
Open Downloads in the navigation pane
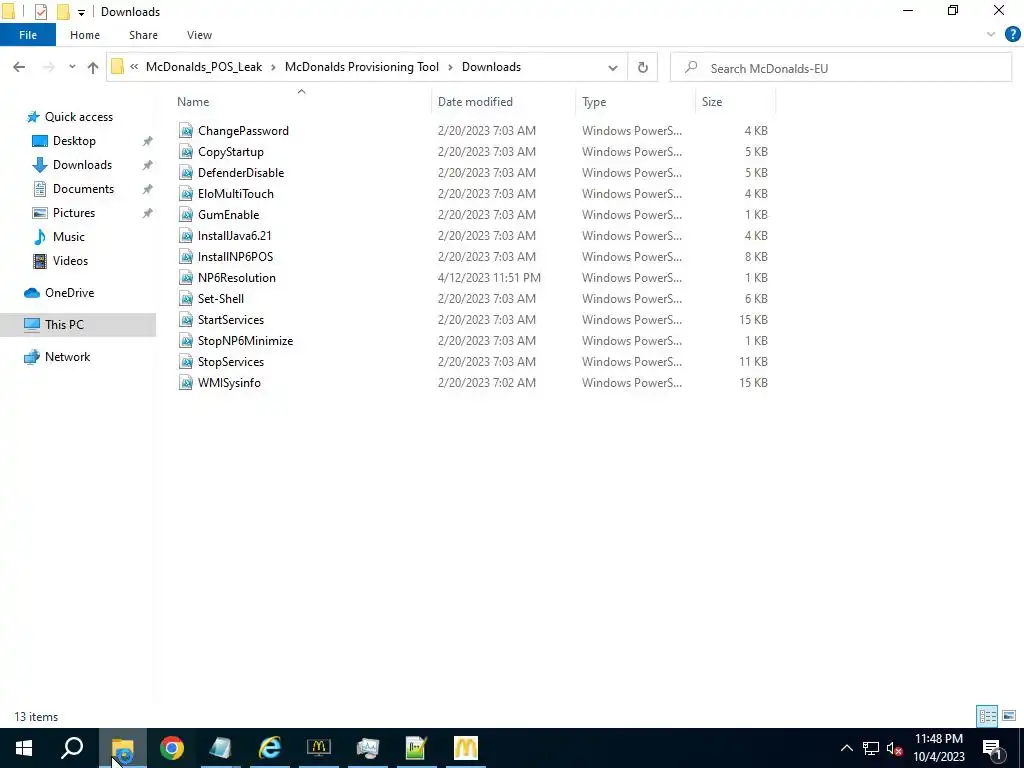[82, 165]
